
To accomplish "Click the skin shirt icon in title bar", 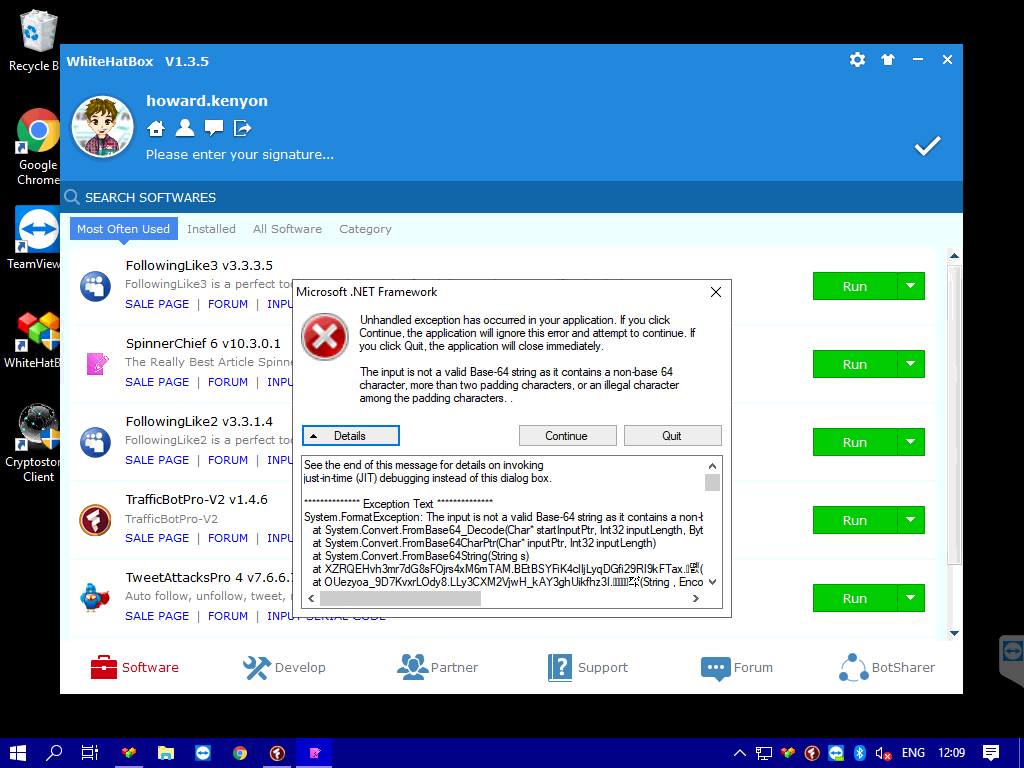I will (x=887, y=60).
